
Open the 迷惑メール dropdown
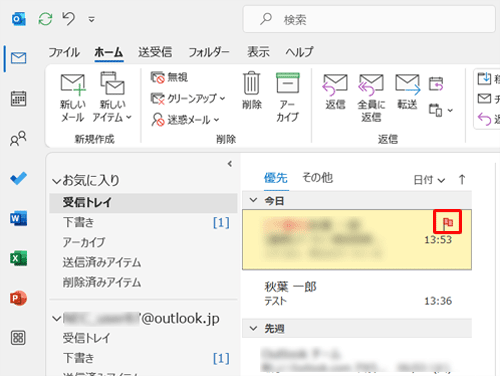[x=185, y=120]
